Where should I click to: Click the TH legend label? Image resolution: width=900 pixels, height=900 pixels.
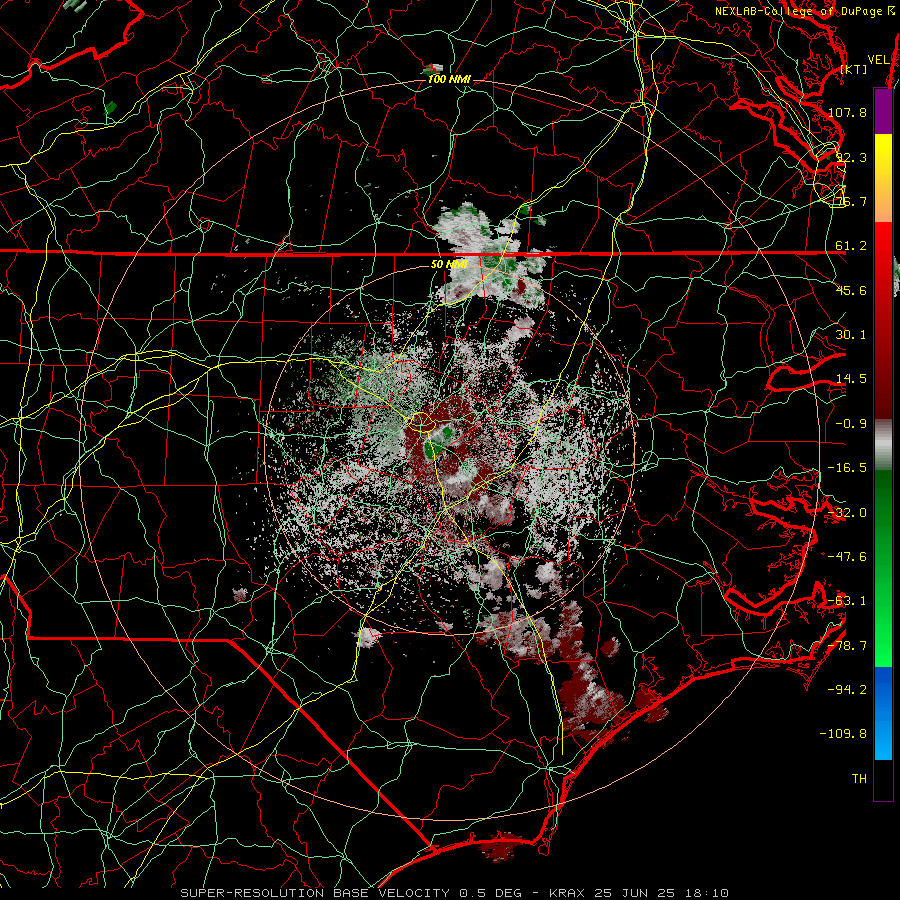pos(859,779)
